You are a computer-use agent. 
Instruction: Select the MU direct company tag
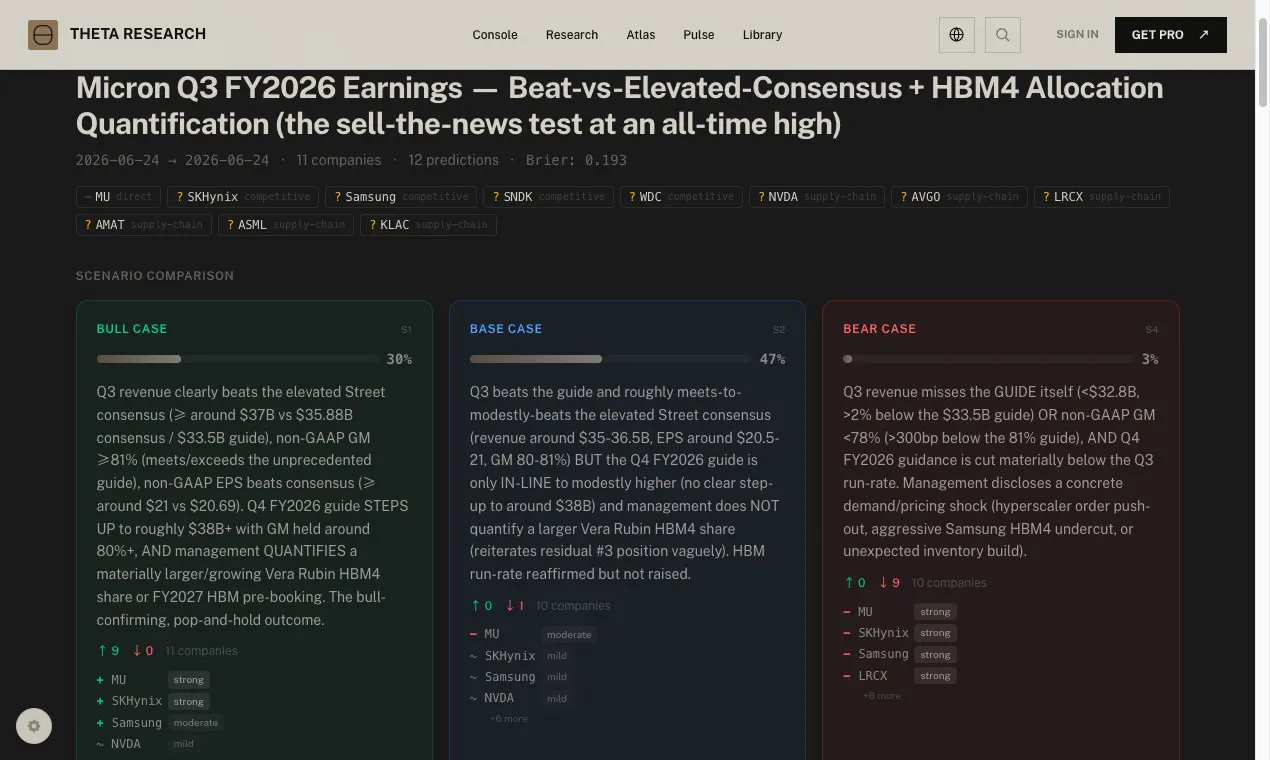118,197
